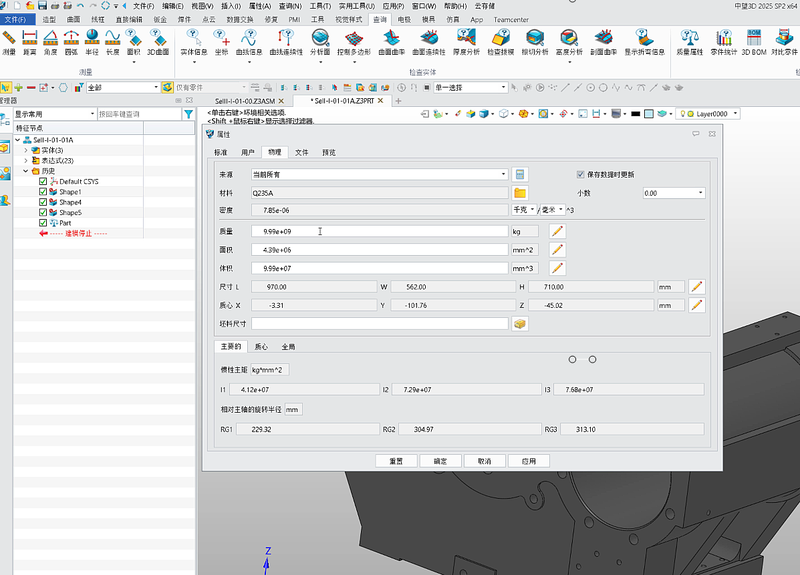Expand the 实体(3) tree node
This screenshot has width=800, height=575.
click(x=26, y=150)
